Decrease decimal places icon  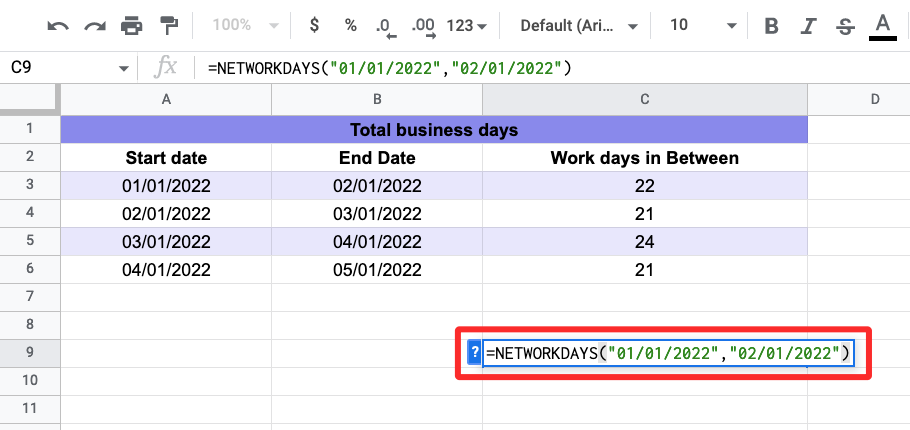tap(386, 25)
